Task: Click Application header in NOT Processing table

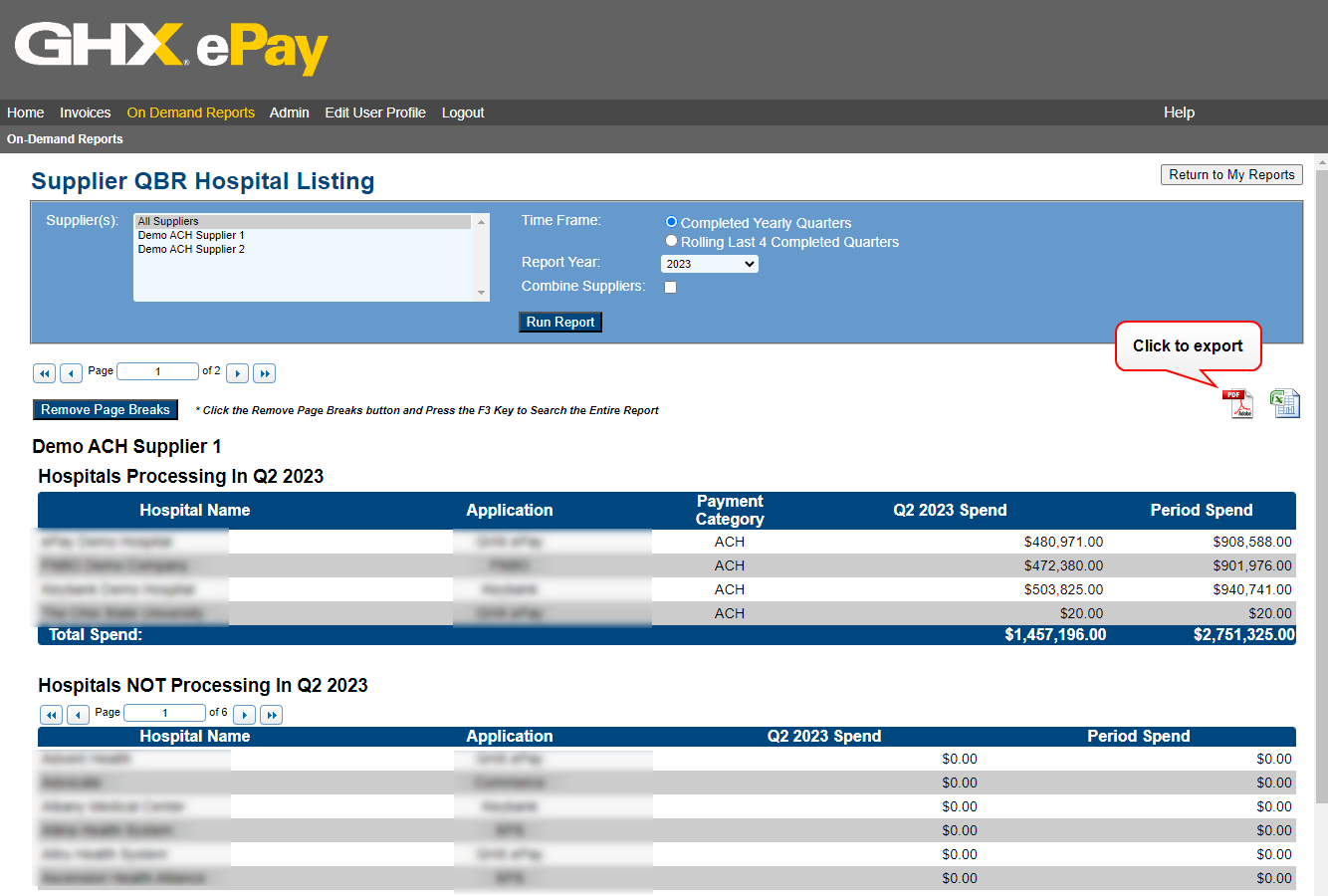Action: [509, 736]
